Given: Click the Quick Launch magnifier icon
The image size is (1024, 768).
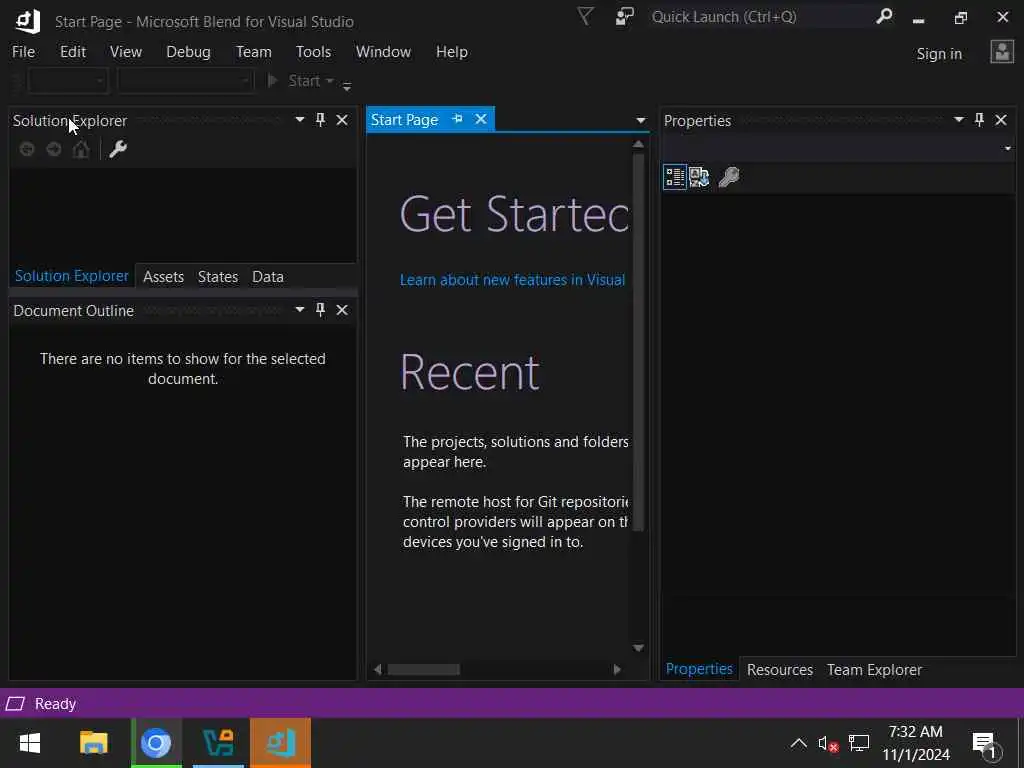Looking at the screenshot, I should [884, 16].
